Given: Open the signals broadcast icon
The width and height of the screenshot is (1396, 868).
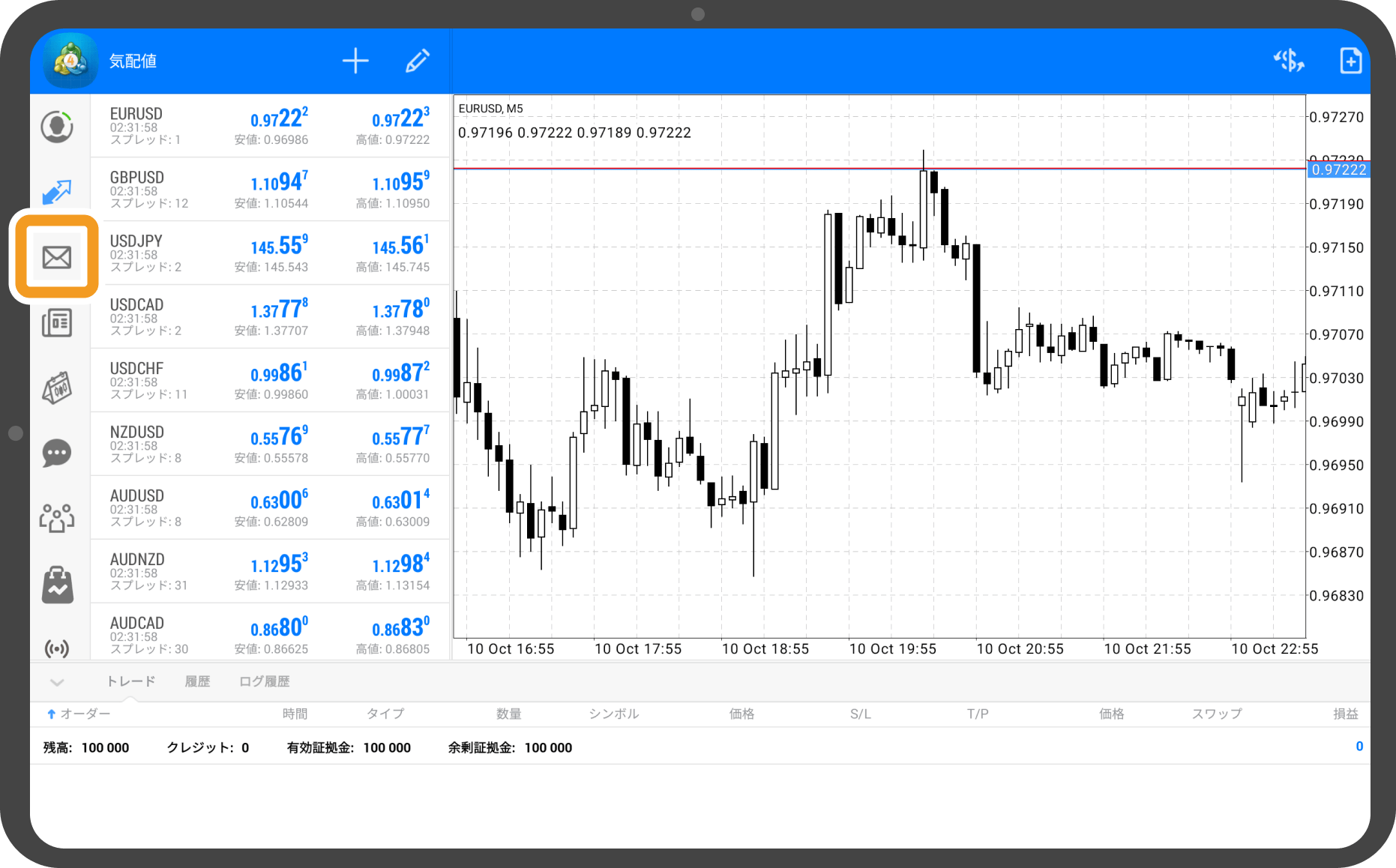Looking at the screenshot, I should coord(57,648).
